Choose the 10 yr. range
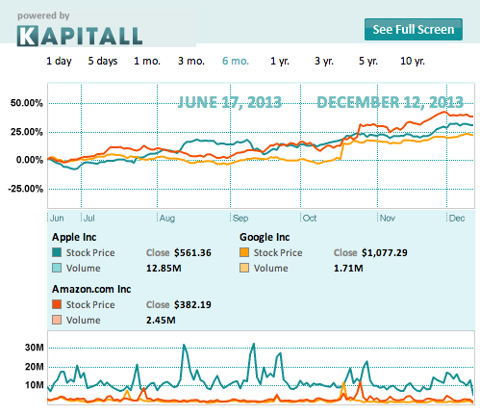 pos(413,61)
